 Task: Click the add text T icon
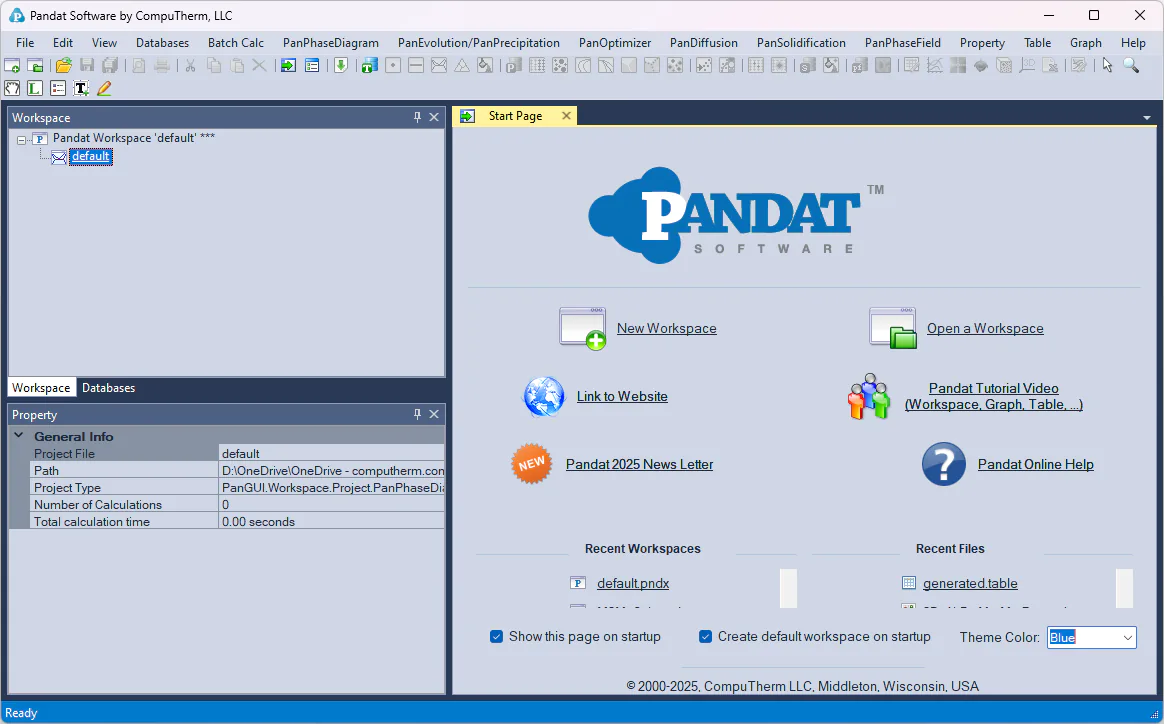(81, 88)
